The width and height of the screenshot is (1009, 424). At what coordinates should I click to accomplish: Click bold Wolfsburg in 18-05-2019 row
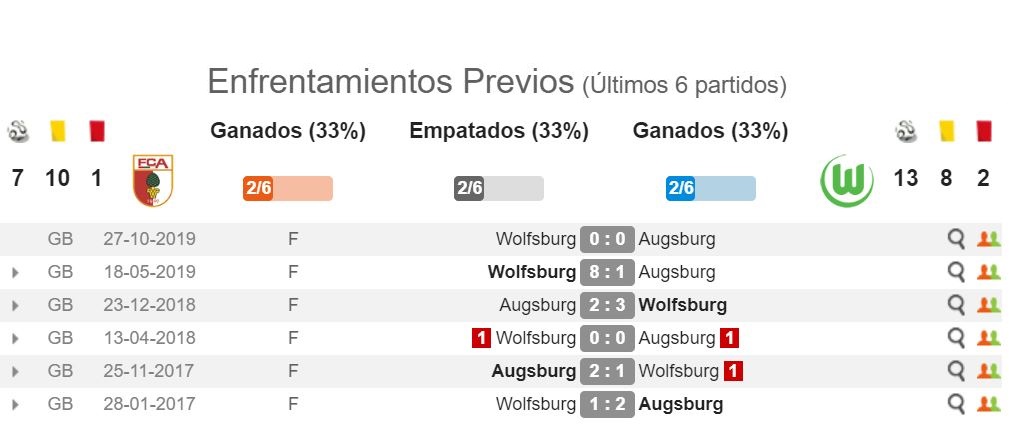[x=532, y=272]
